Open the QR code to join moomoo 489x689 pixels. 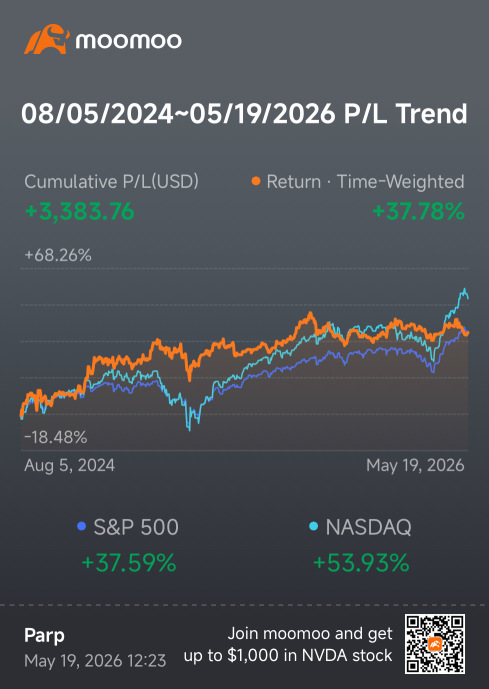coord(435,644)
